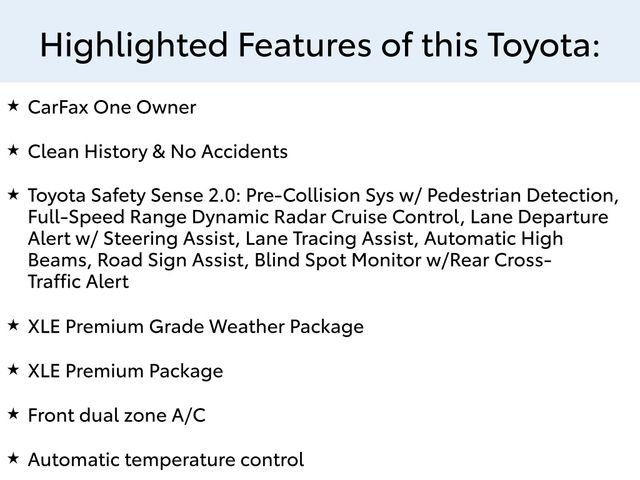This screenshot has width=640, height=480.
Task: Click the star bullet beside CarFax One Owner
Action: pyautogui.click(x=13, y=105)
